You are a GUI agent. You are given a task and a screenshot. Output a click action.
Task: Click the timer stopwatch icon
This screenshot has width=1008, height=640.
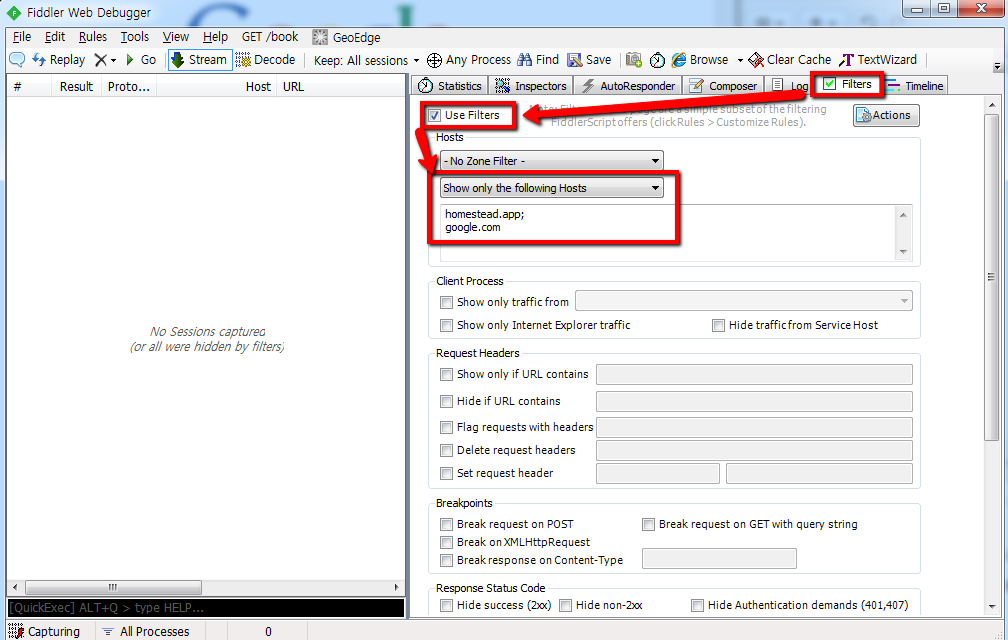click(657, 60)
